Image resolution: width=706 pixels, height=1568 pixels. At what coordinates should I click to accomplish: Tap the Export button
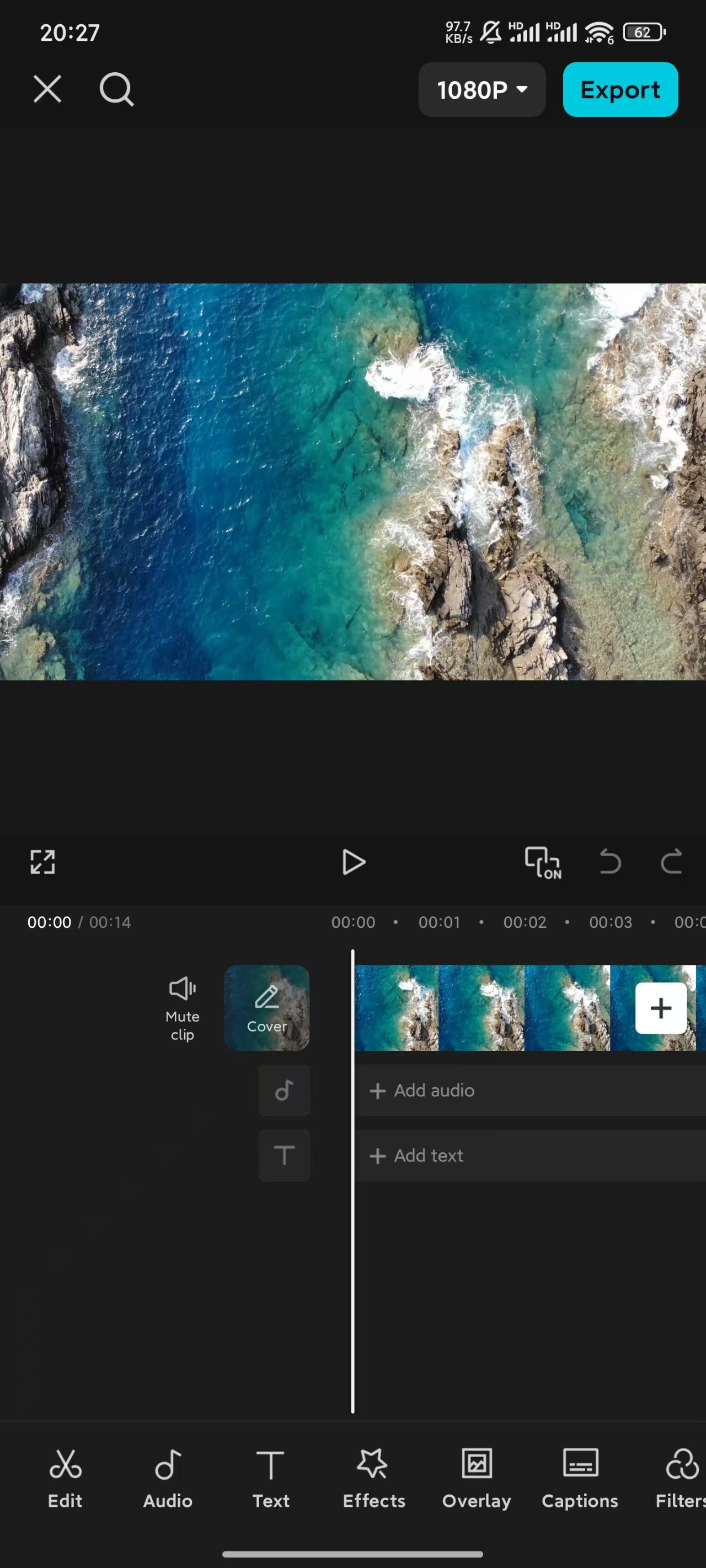tap(620, 89)
